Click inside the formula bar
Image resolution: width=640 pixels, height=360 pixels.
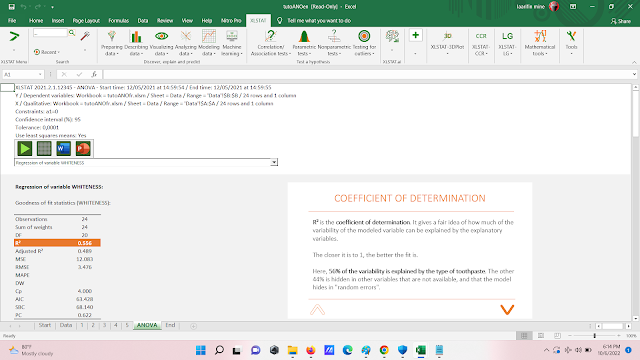(366, 74)
